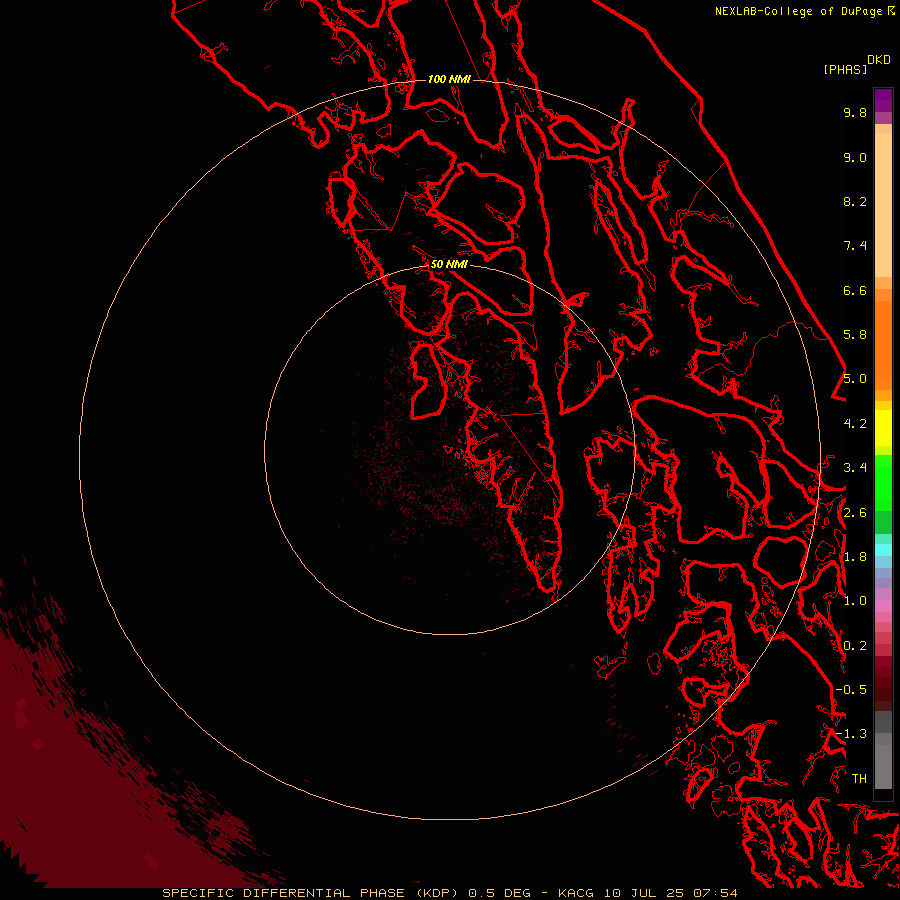900x900 pixels.
Task: Click the -1.3 value on the color scale
Action: 851,734
